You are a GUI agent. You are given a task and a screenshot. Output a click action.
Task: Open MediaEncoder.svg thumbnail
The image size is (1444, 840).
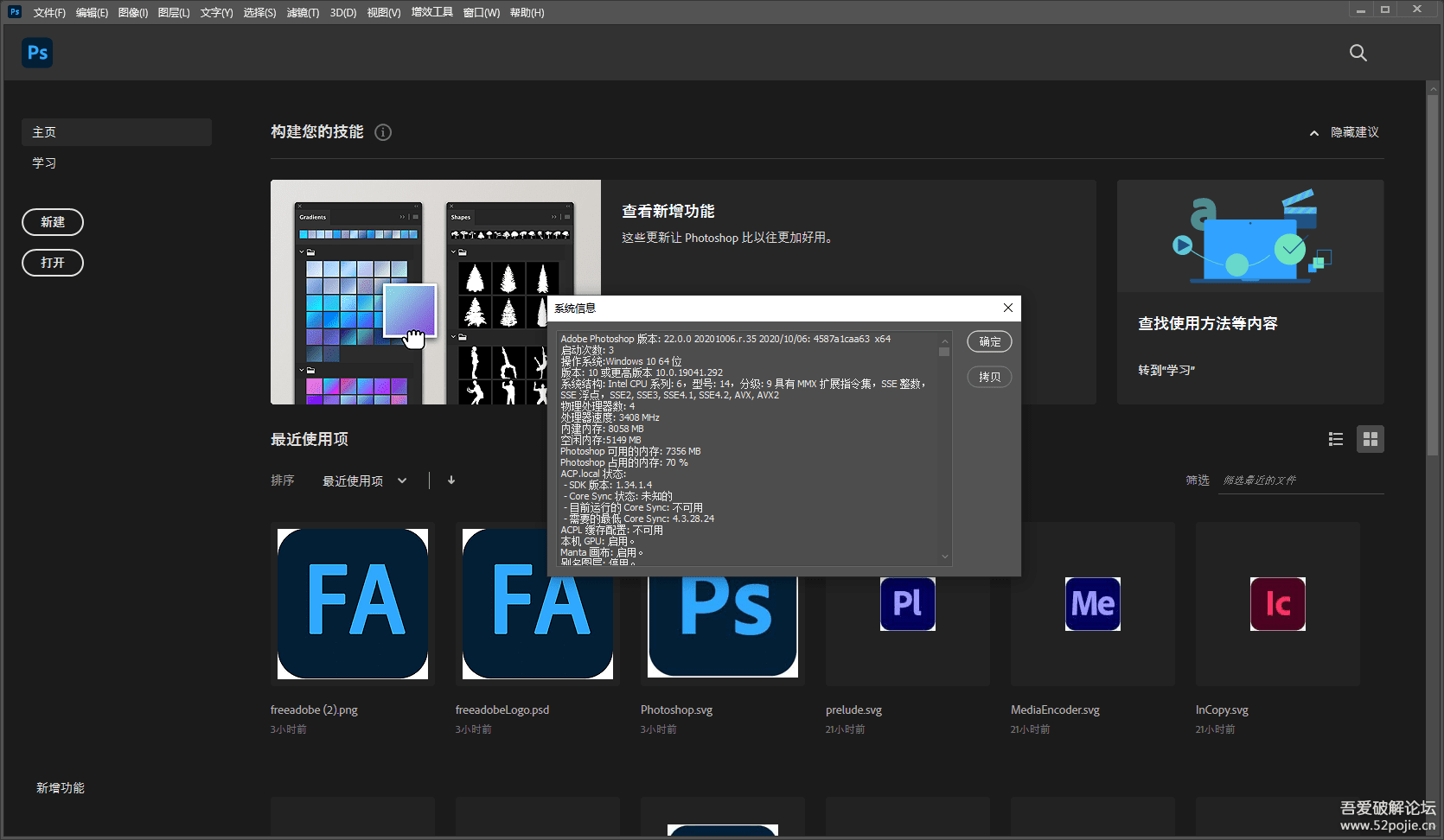pyautogui.click(x=1093, y=604)
